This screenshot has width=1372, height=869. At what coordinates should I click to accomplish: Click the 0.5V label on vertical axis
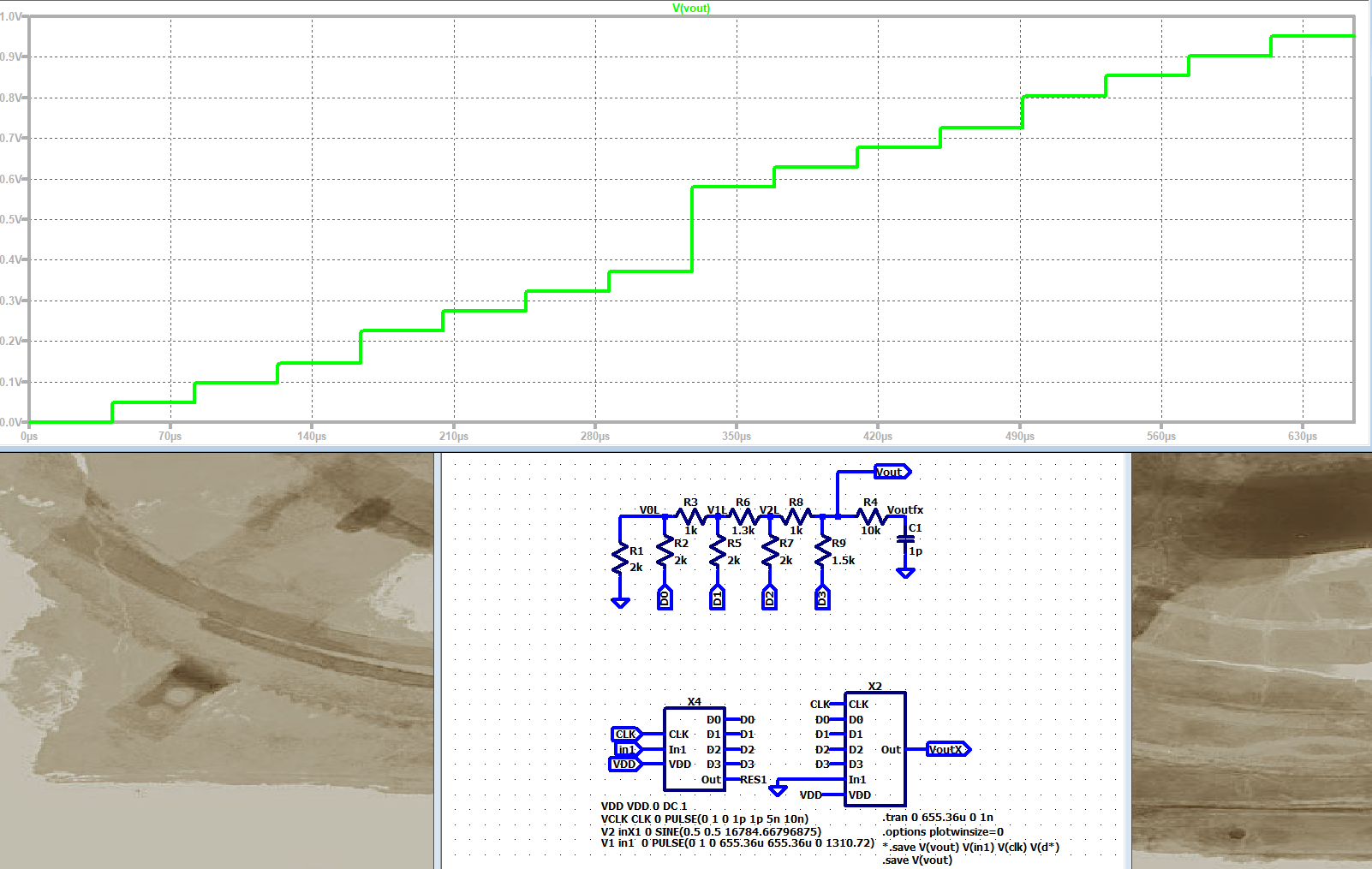(11, 219)
